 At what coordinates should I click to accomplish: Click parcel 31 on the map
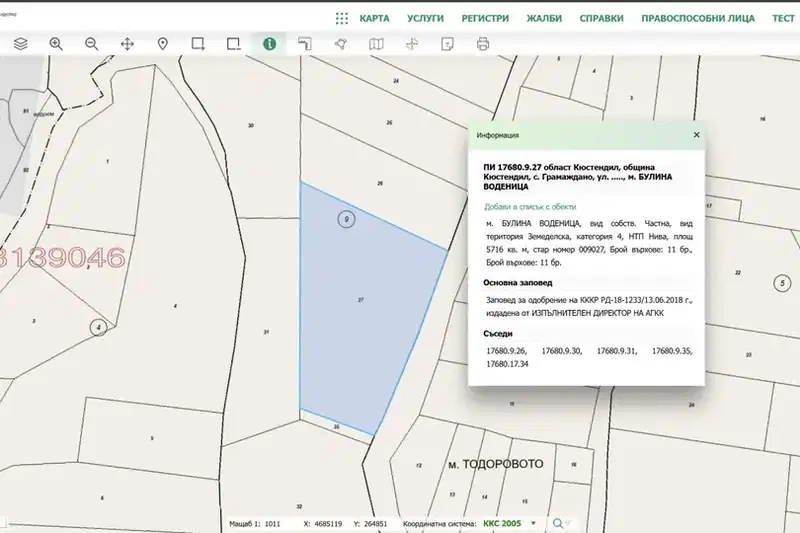click(x=266, y=332)
